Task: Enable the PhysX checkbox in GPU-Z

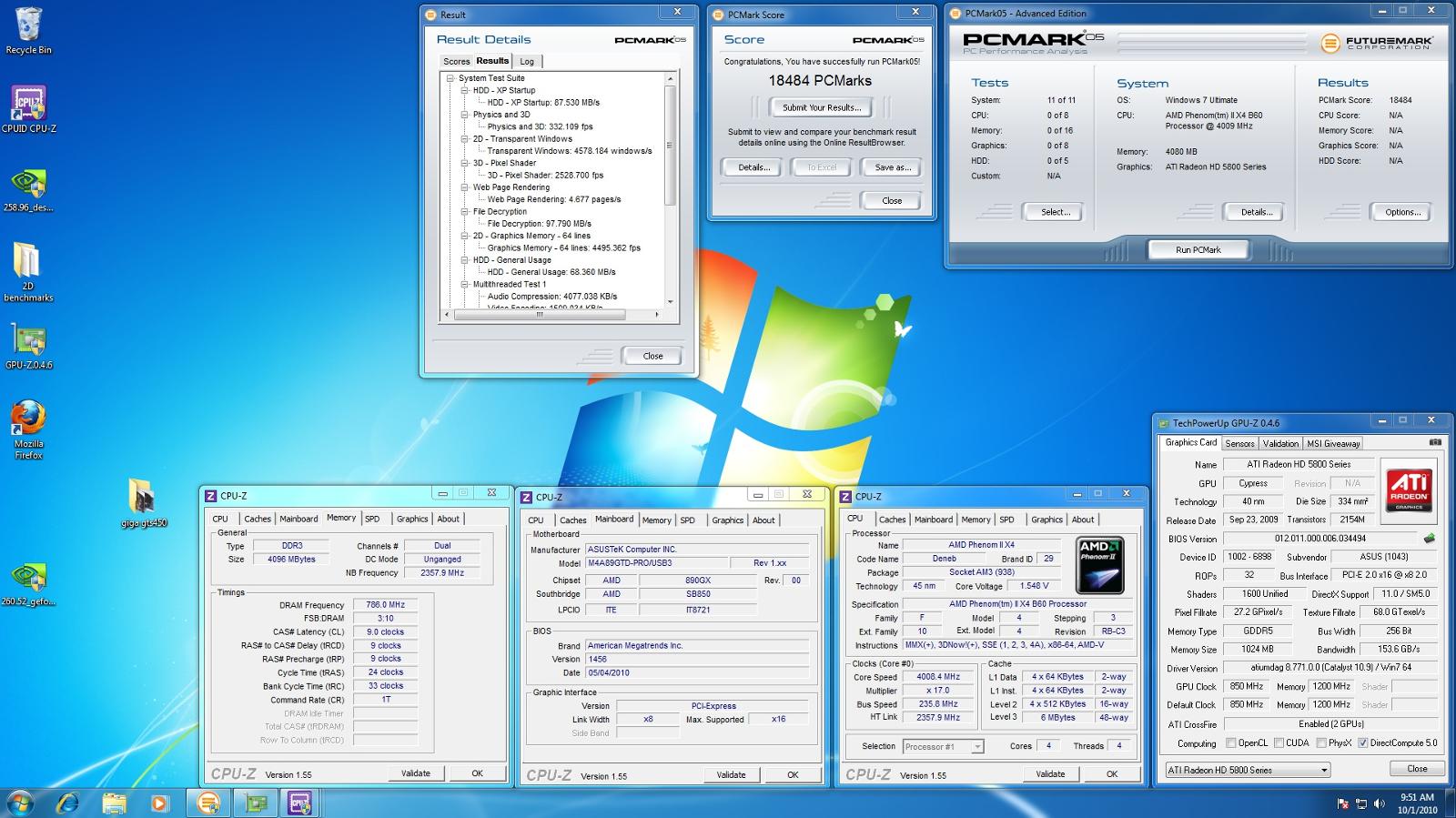Action: point(1320,743)
